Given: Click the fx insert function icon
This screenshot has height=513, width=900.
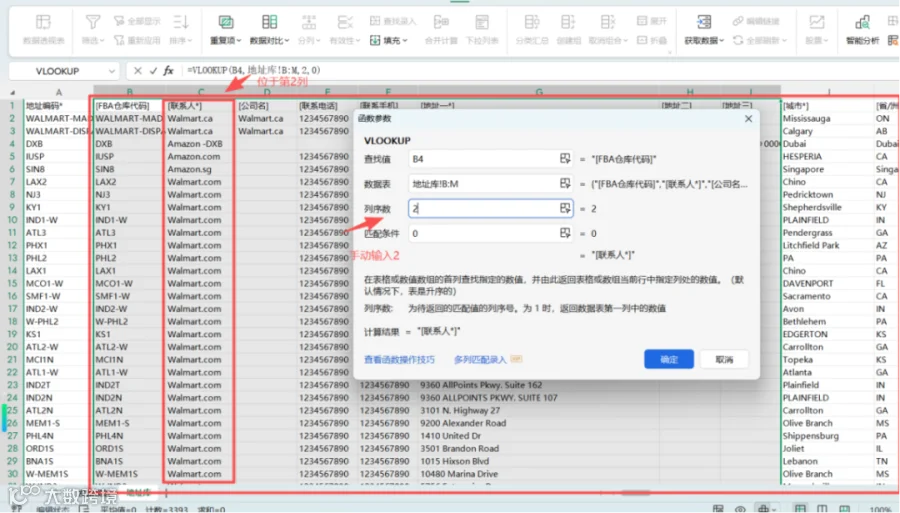Looking at the screenshot, I should (168, 71).
